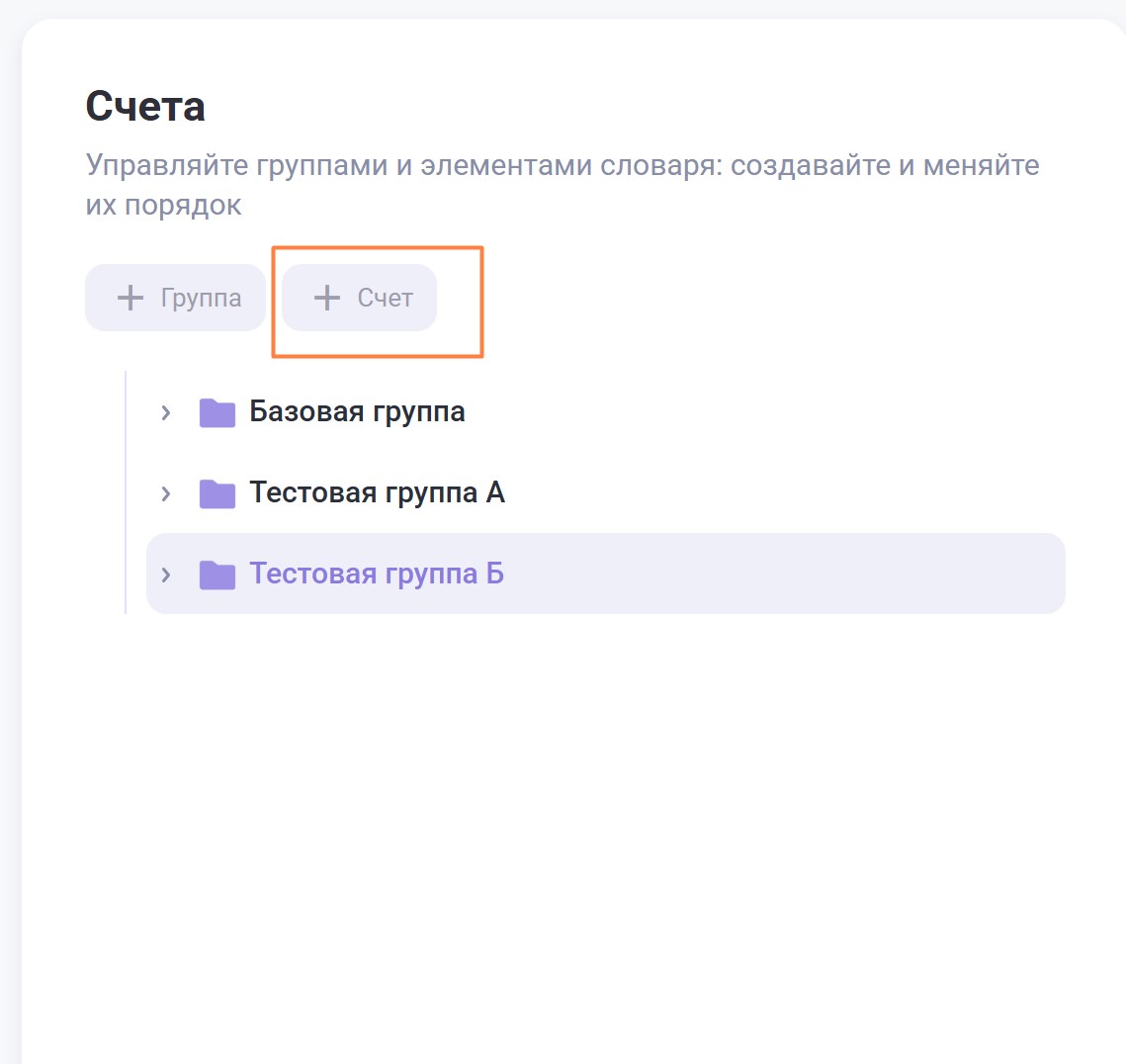Expand Тестовая группа А with its chevron

coord(166,493)
